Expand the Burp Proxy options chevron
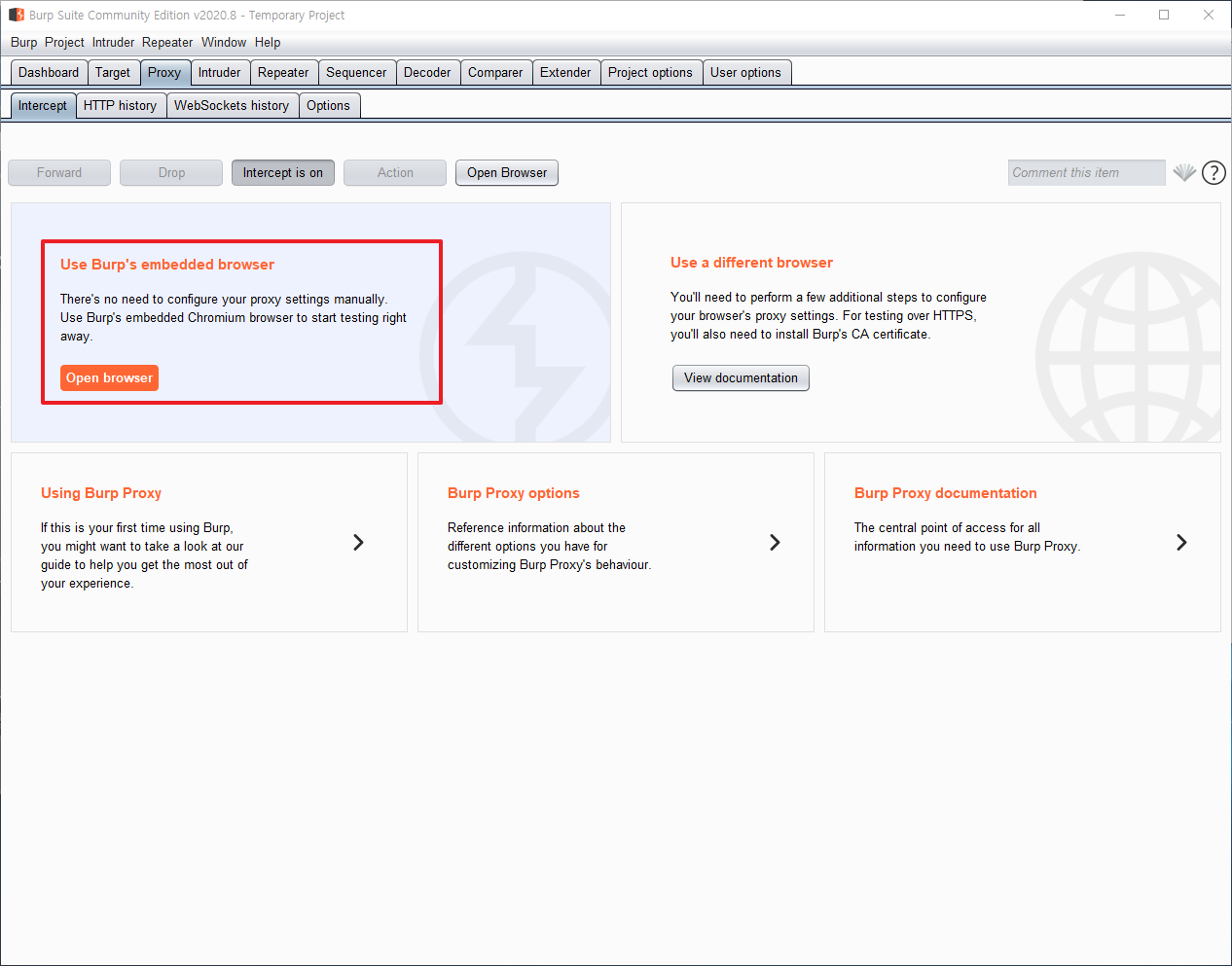 [775, 542]
